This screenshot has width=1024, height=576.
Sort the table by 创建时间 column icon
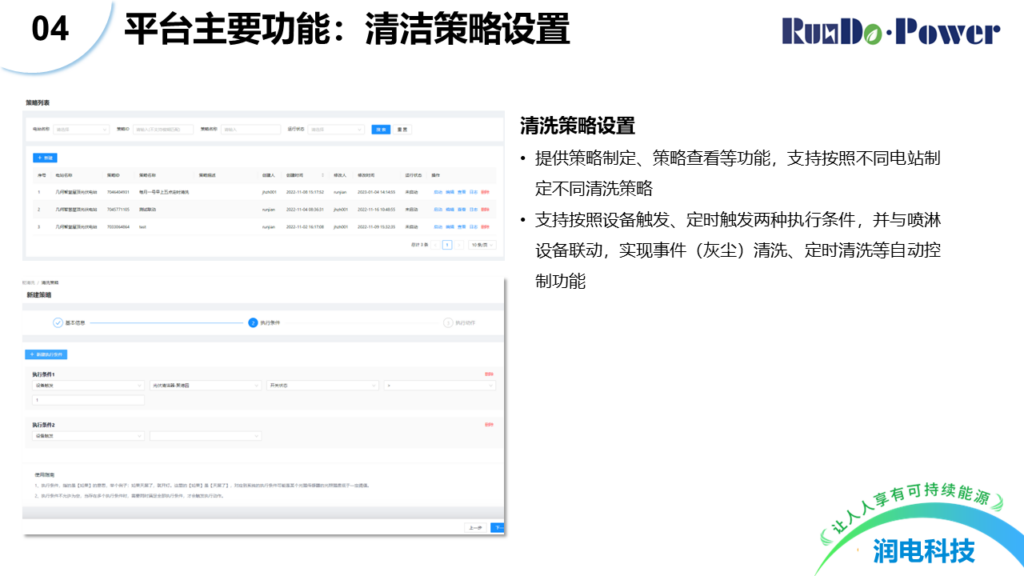pos(323,175)
